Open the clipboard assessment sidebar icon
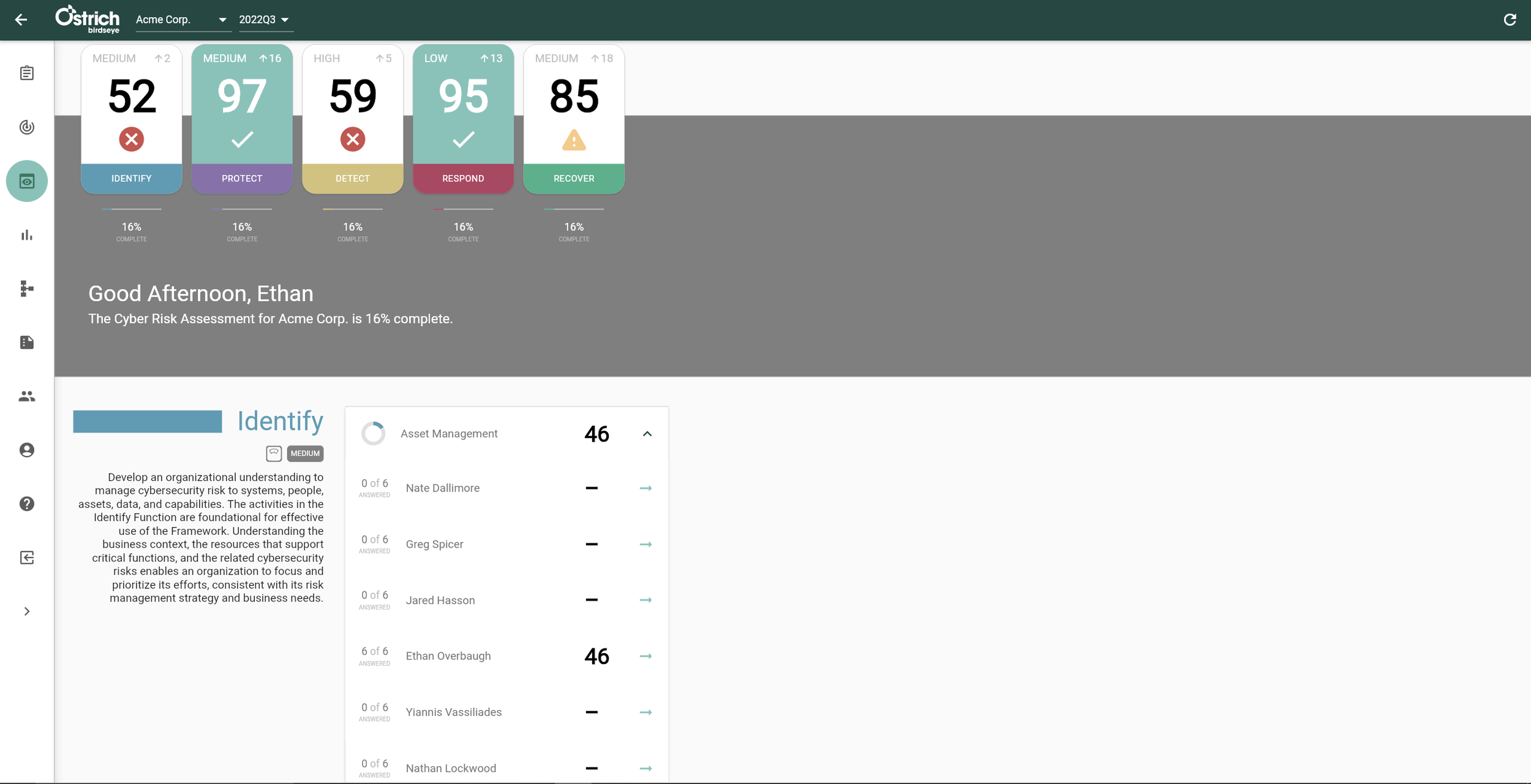Image resolution: width=1531 pixels, height=784 pixels. pos(27,73)
